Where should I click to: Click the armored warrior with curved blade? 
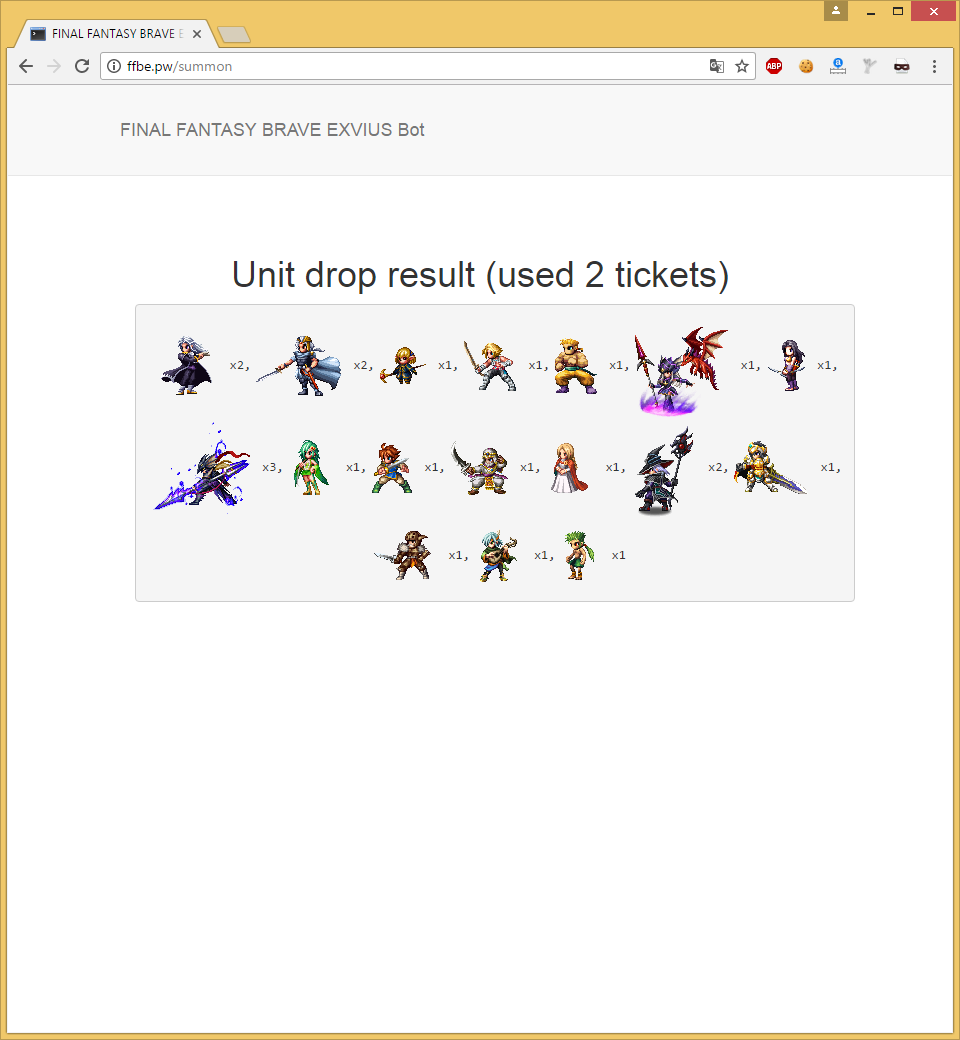point(480,468)
